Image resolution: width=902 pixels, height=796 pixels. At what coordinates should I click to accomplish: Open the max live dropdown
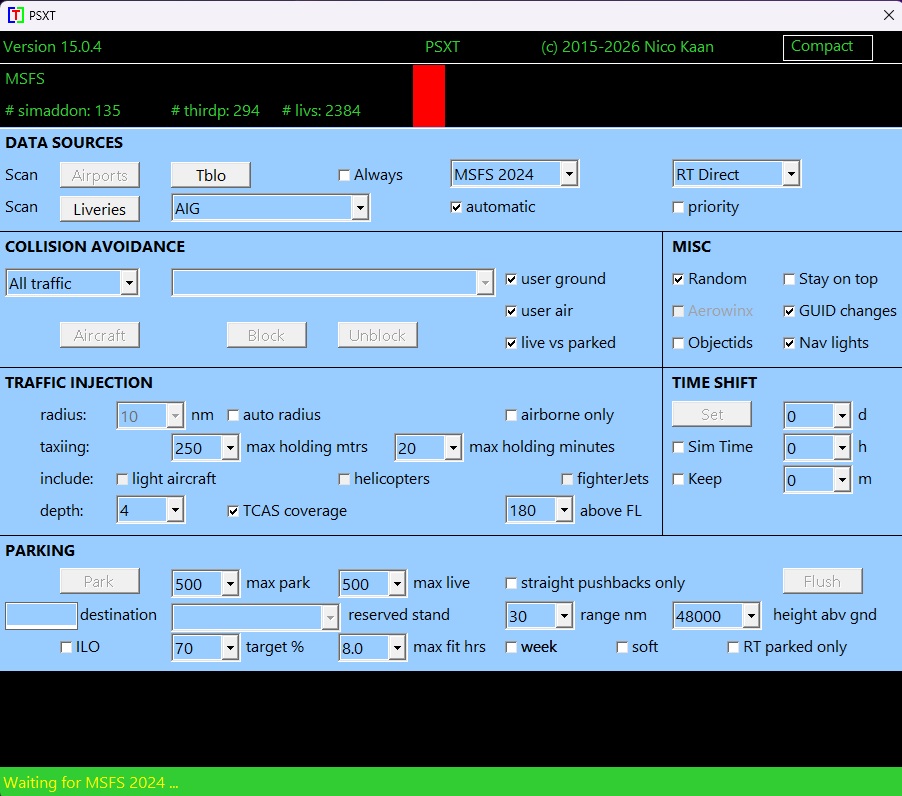click(397, 583)
